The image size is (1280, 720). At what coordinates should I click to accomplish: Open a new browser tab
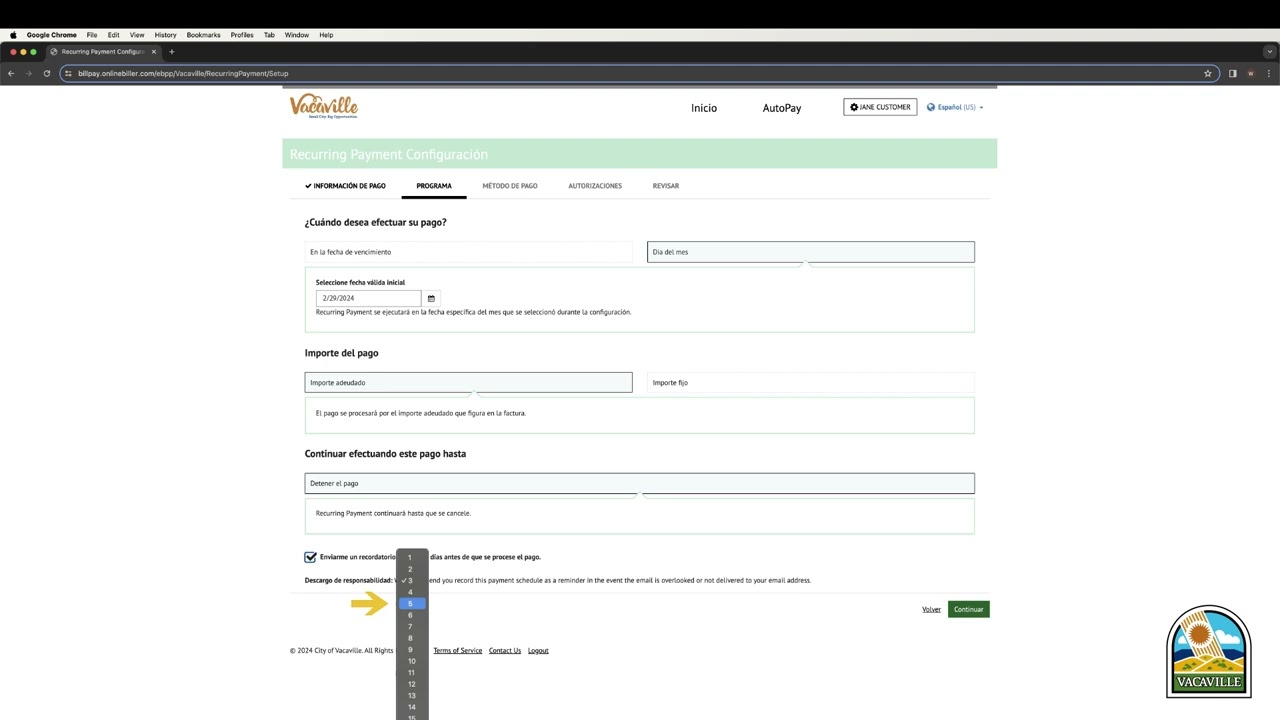(x=171, y=51)
